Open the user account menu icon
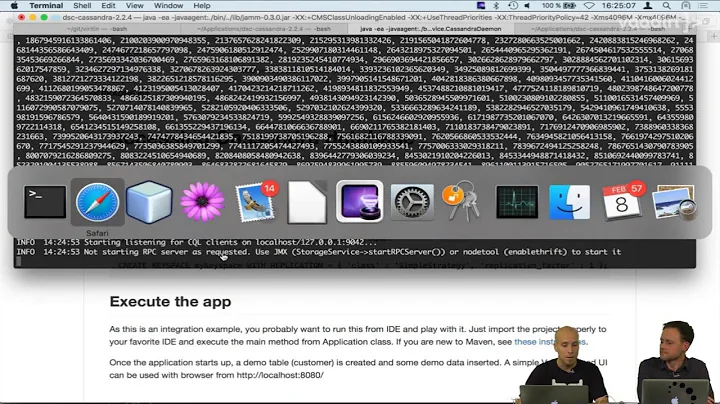Screen dimensions: 720x404 pos(648,6)
